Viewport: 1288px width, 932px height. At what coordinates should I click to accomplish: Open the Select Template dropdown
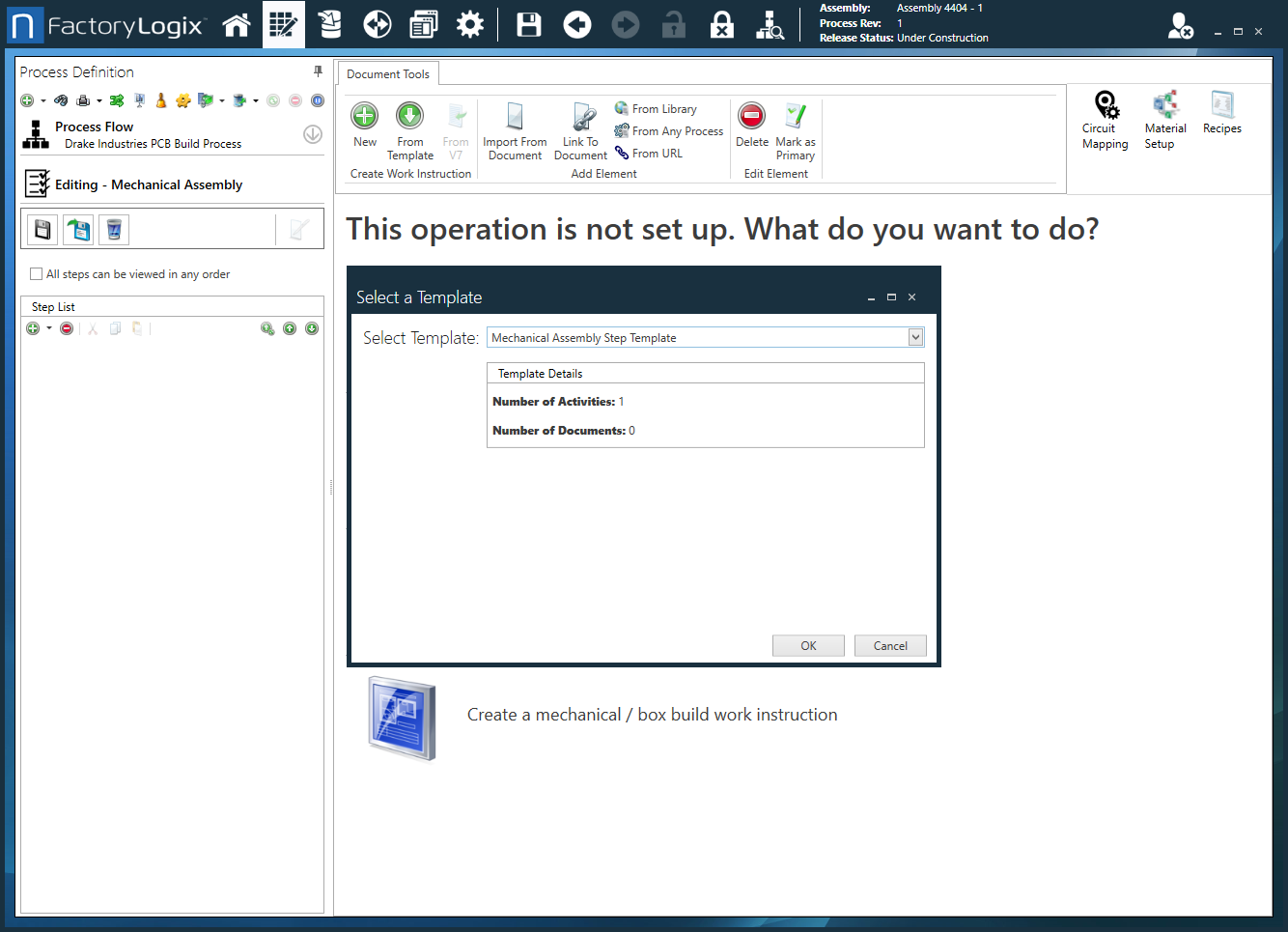tap(914, 337)
